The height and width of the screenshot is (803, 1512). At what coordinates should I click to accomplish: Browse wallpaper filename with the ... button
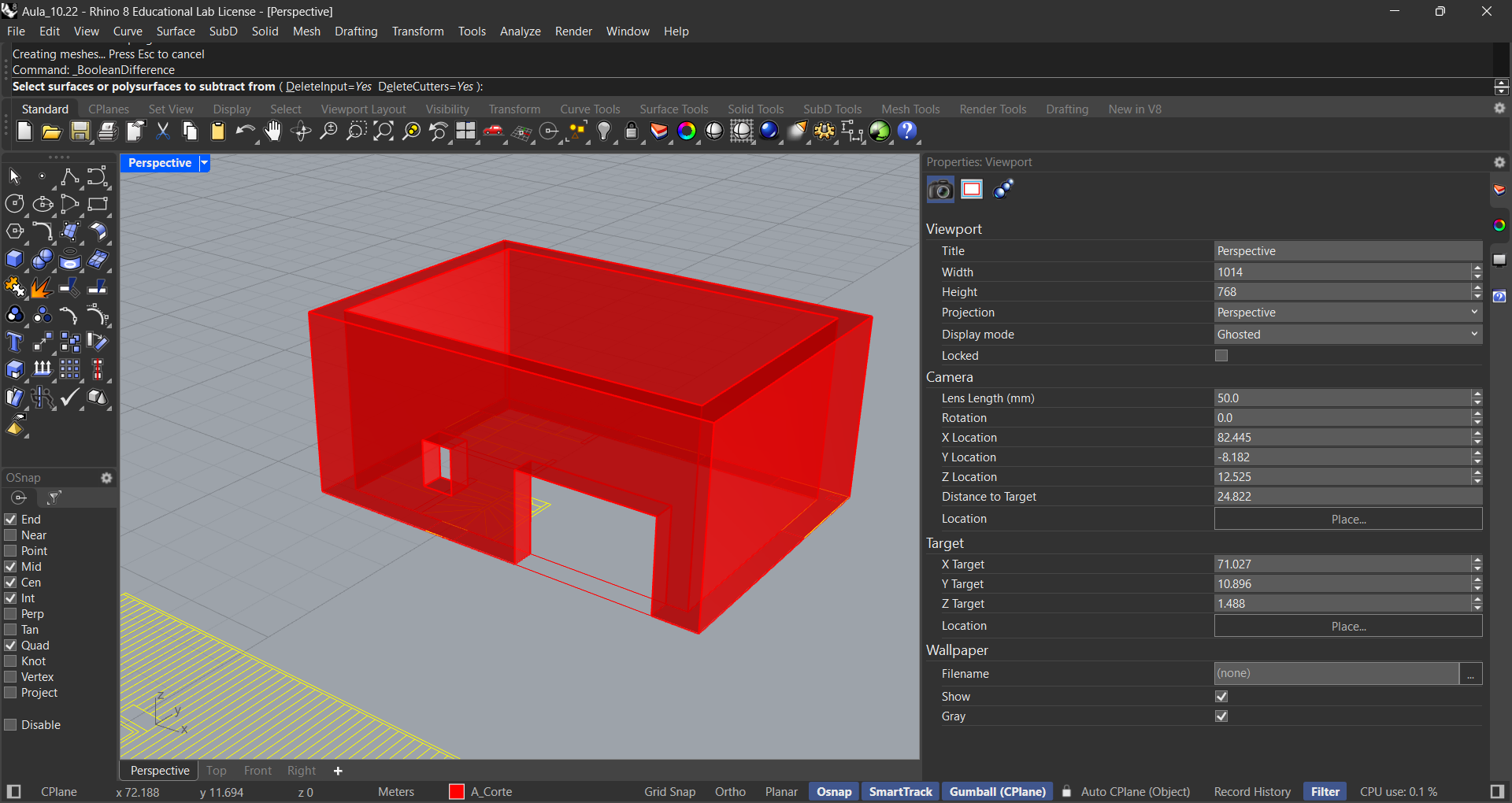[x=1471, y=674]
